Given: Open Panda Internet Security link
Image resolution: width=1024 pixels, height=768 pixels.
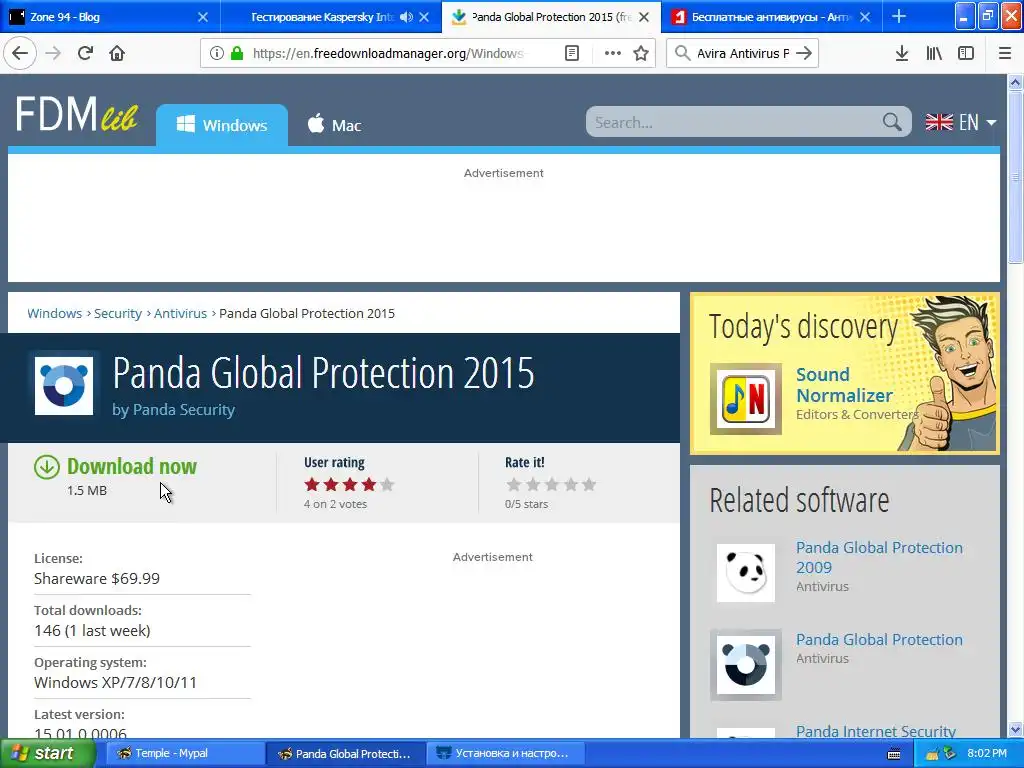Looking at the screenshot, I should click(875, 731).
